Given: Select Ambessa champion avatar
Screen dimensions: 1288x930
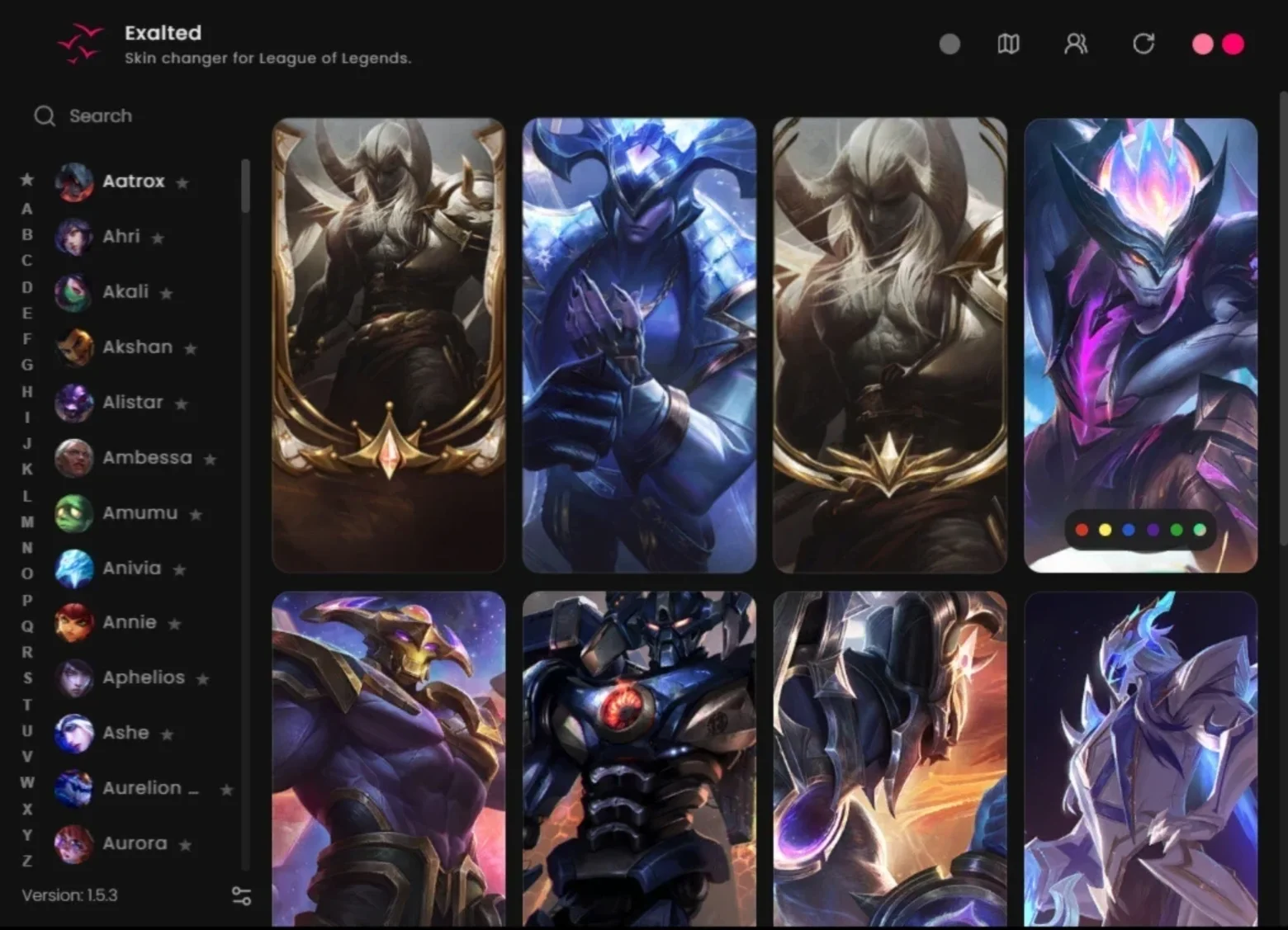Looking at the screenshot, I should click(x=74, y=458).
